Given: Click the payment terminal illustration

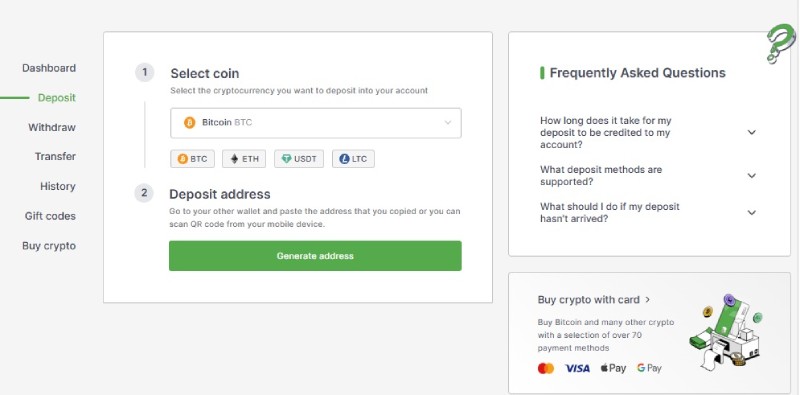Looking at the screenshot, I should click(x=726, y=331).
